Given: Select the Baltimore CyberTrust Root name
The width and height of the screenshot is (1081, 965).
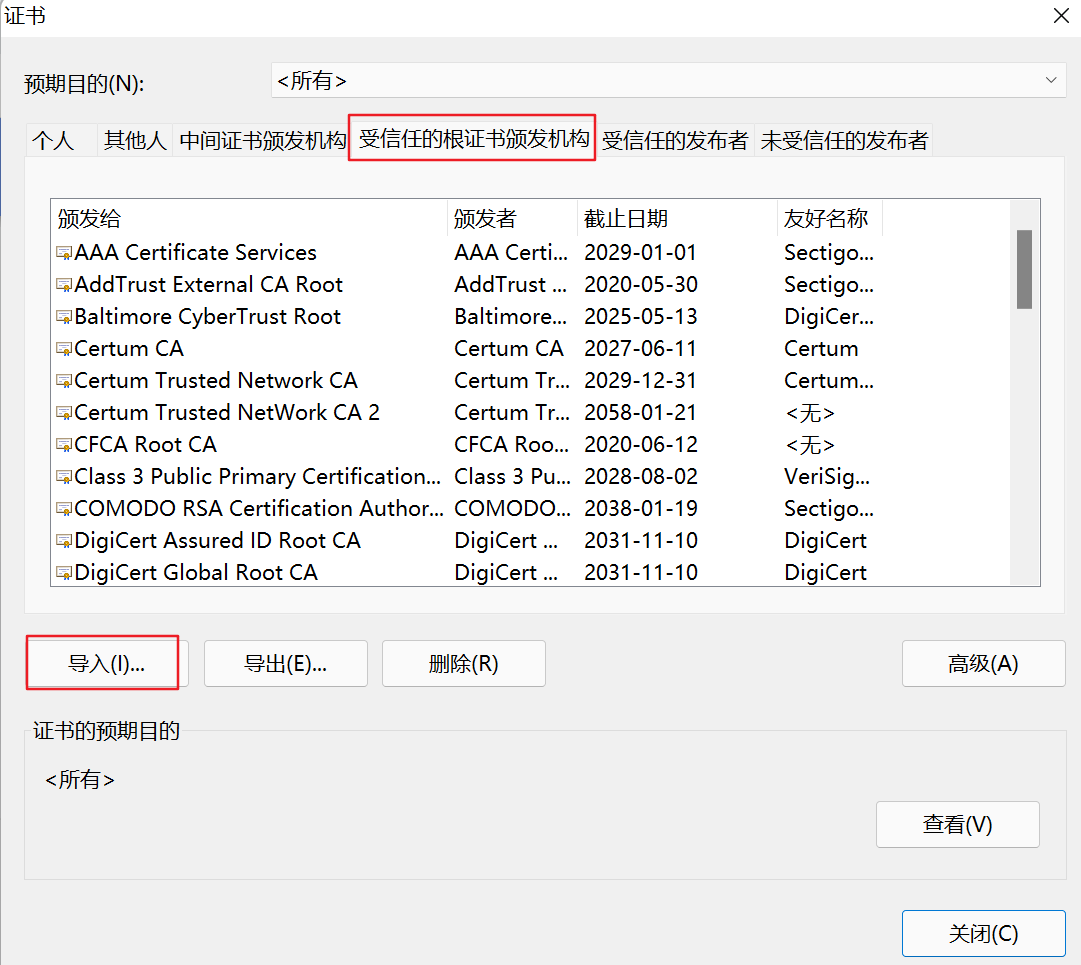Looking at the screenshot, I should 208,317.
